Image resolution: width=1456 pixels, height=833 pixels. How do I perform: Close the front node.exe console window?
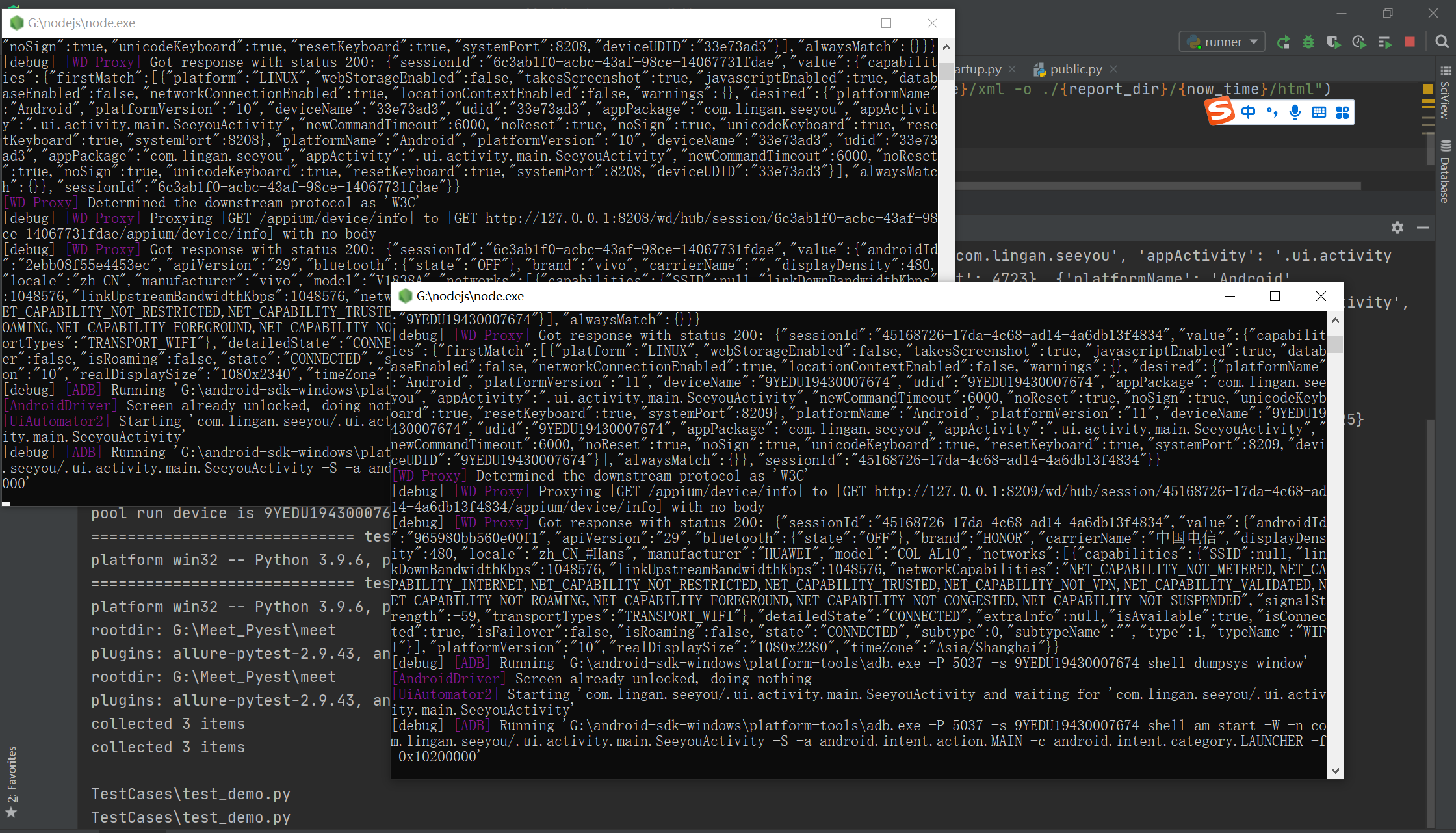point(1321,296)
